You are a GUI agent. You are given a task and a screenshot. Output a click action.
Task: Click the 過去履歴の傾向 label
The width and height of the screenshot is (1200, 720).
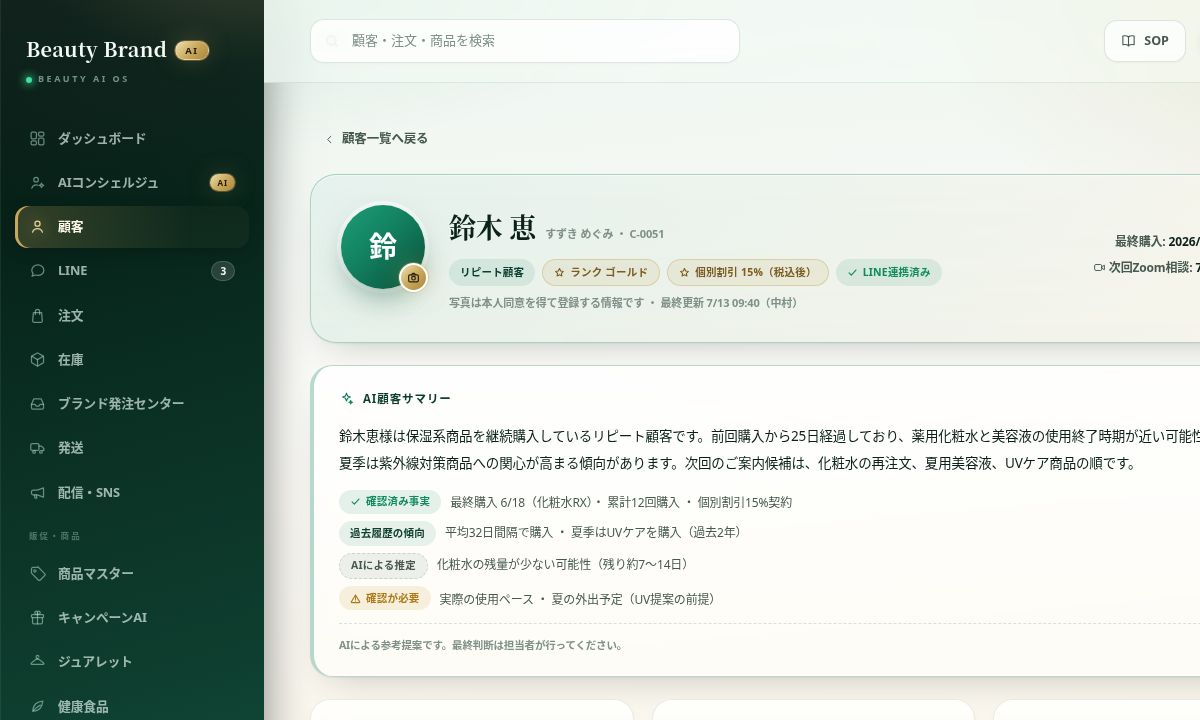(388, 532)
